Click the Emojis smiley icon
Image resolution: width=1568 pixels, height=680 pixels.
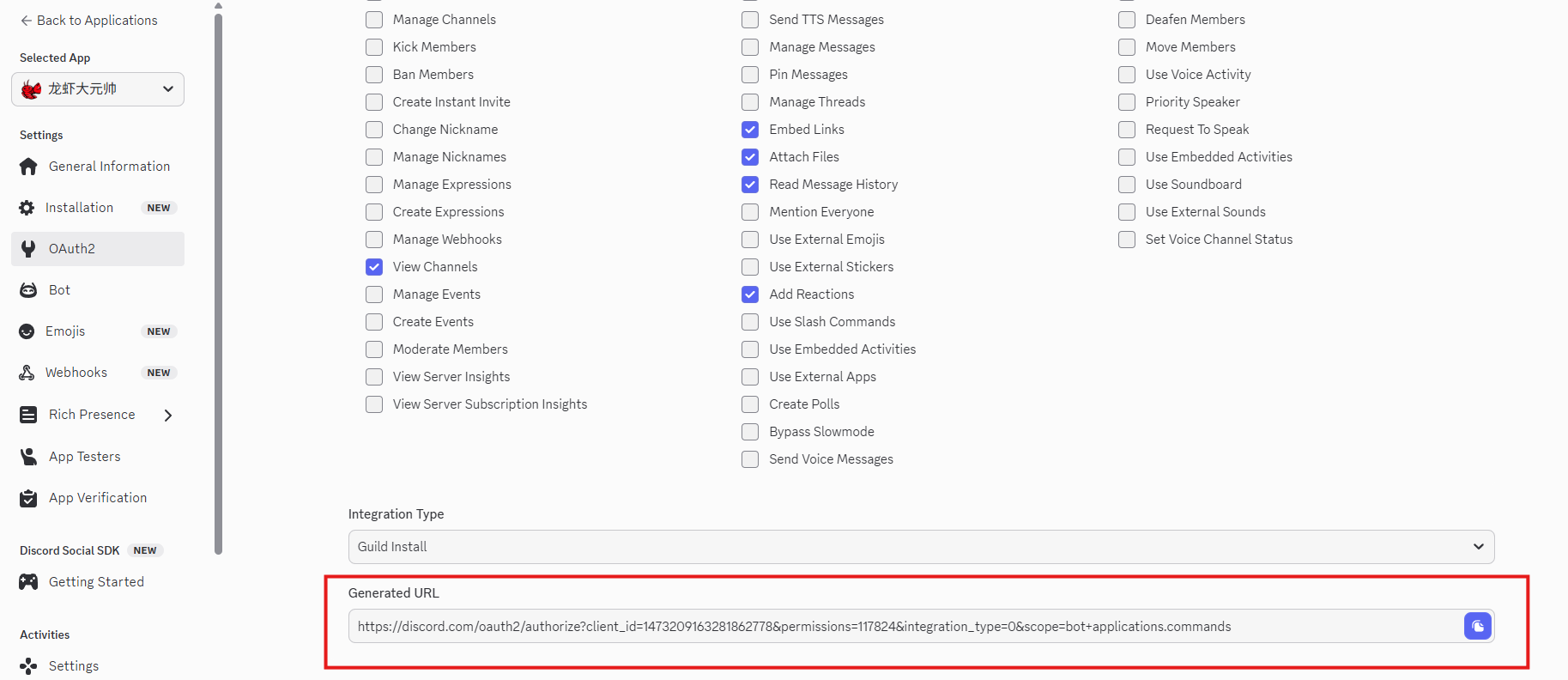pos(27,331)
